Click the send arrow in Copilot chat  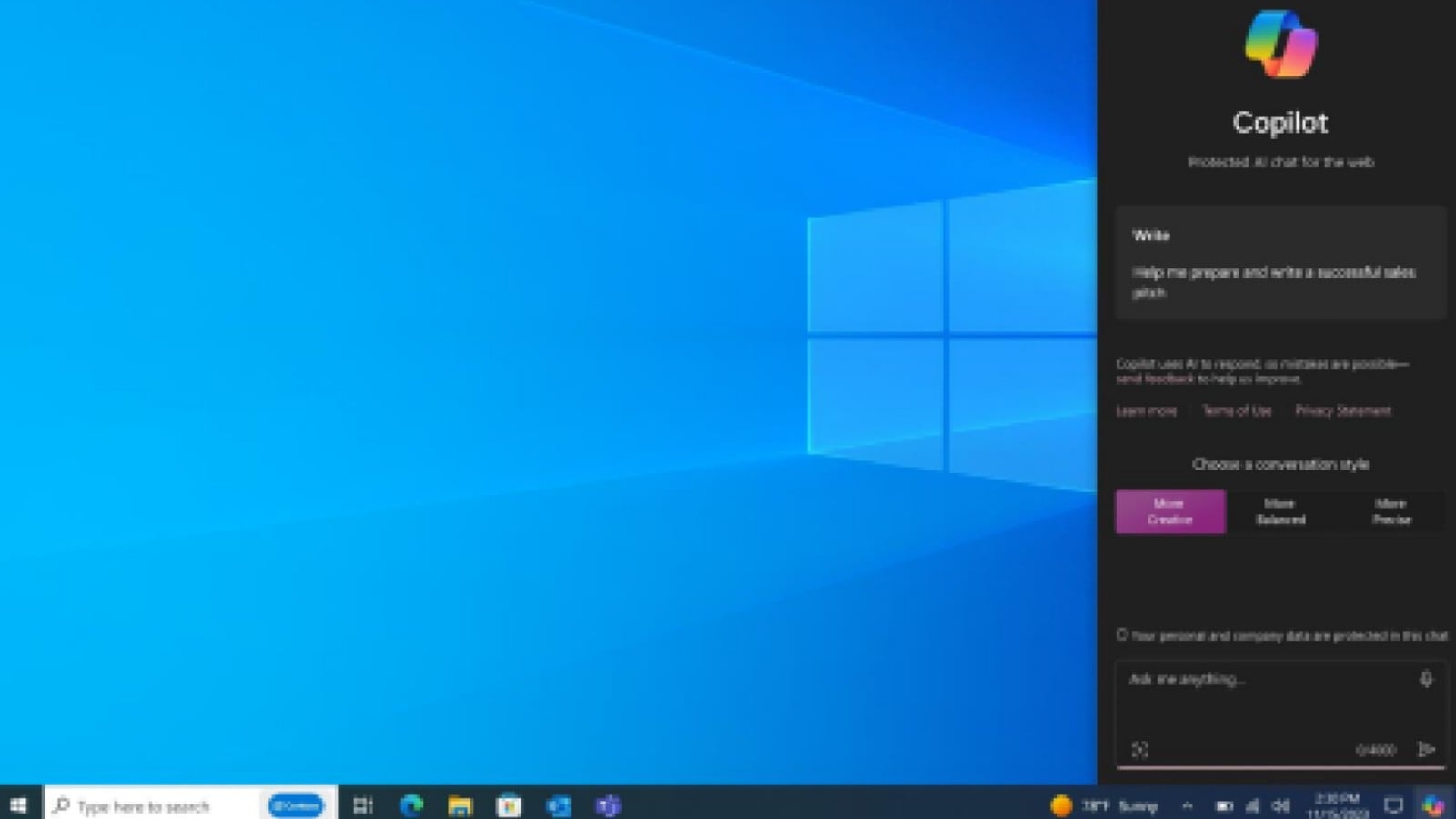tap(1426, 749)
